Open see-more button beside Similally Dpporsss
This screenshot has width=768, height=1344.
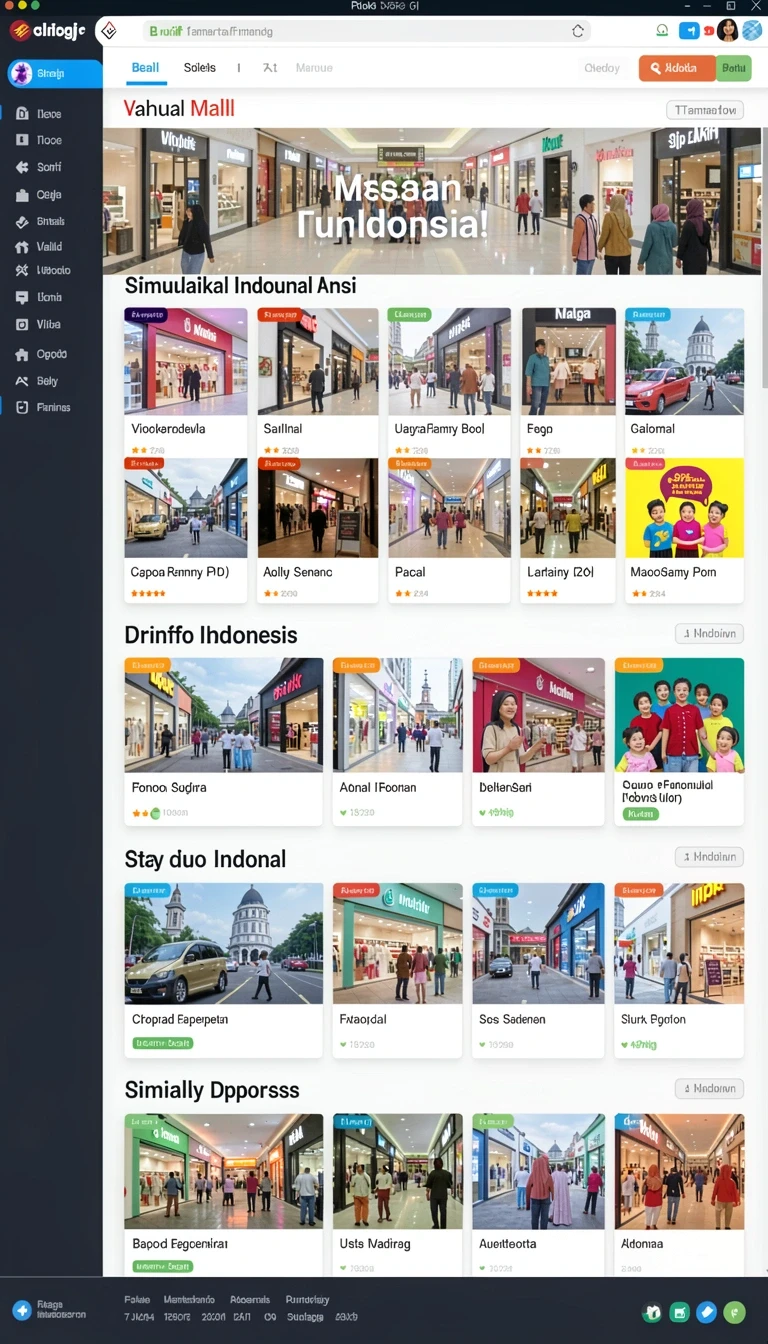coord(709,1088)
